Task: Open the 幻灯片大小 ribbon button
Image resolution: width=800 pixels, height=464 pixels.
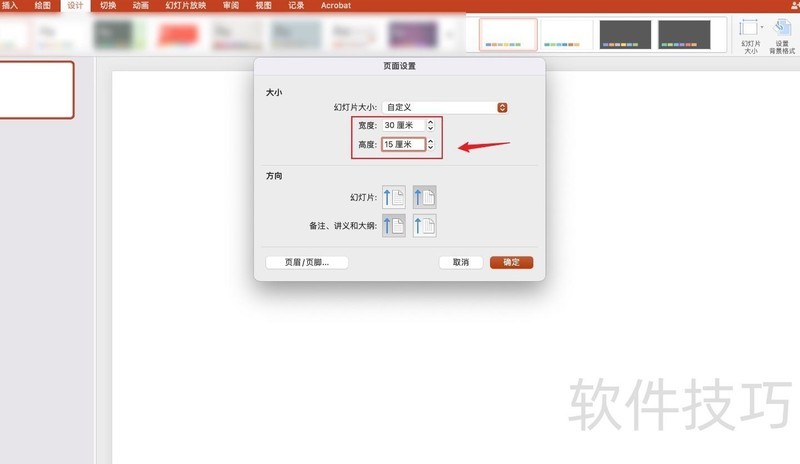Action: coord(750,36)
